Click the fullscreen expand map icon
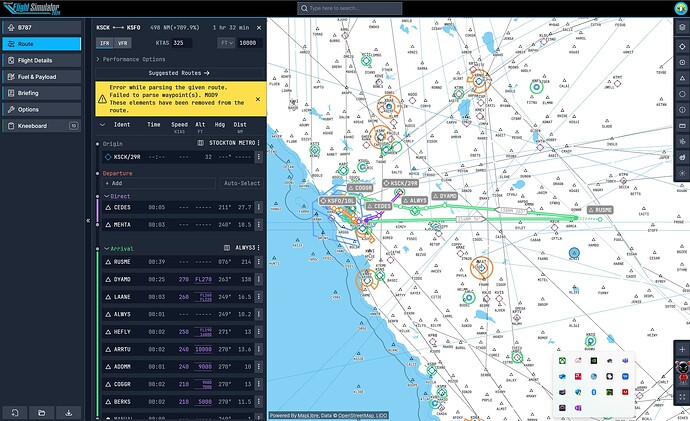The image size is (690, 421). coord(682,397)
